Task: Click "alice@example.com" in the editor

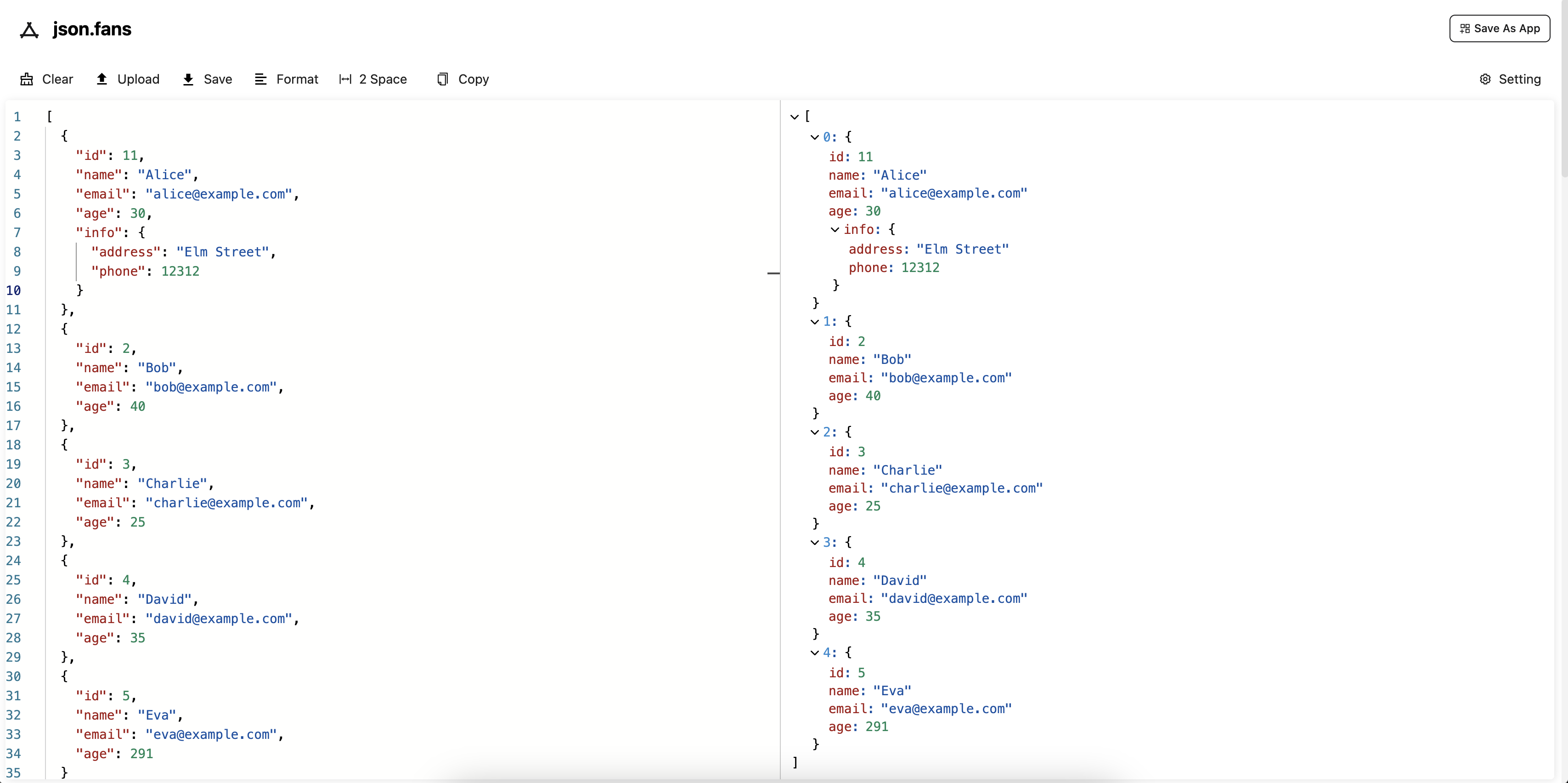Action: [219, 194]
